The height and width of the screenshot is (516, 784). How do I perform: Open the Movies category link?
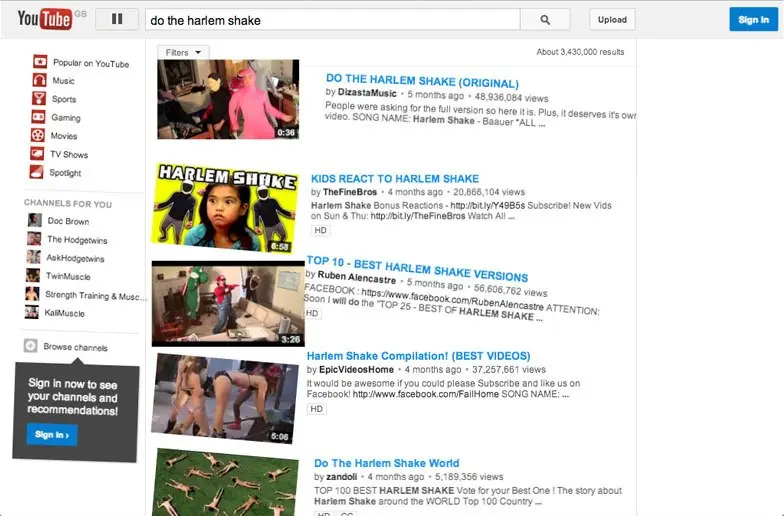point(64,136)
